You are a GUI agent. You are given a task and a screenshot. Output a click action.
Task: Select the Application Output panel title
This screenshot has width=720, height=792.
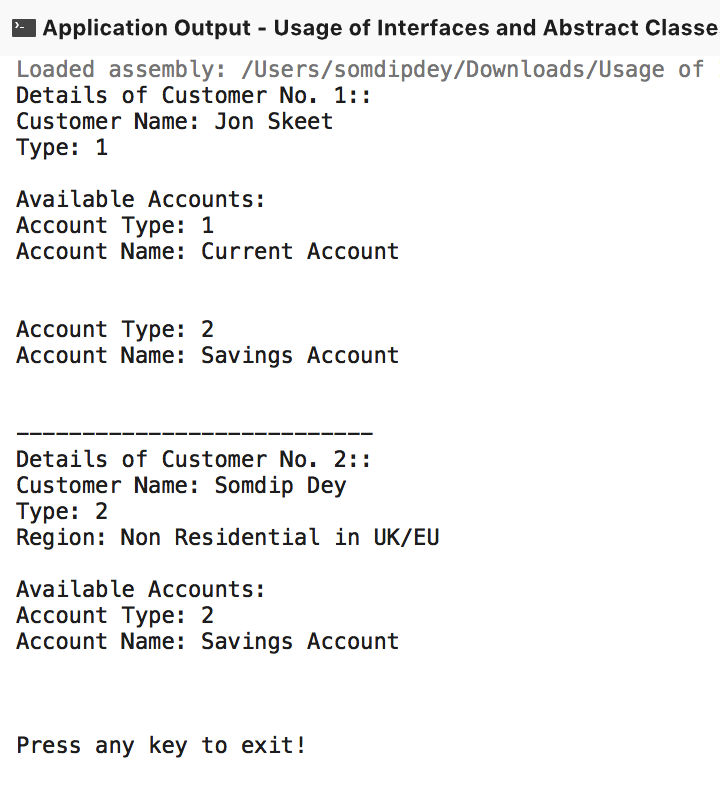click(381, 28)
